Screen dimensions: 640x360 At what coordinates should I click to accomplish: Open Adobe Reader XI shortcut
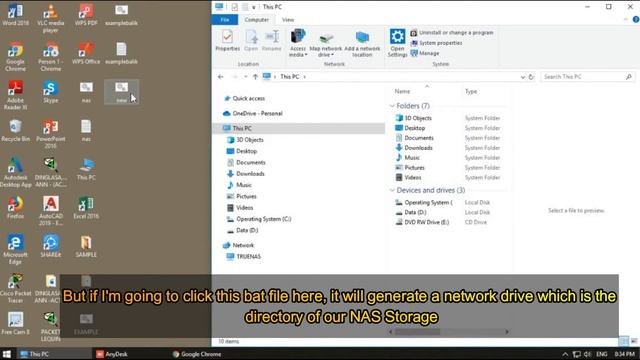coord(16,95)
